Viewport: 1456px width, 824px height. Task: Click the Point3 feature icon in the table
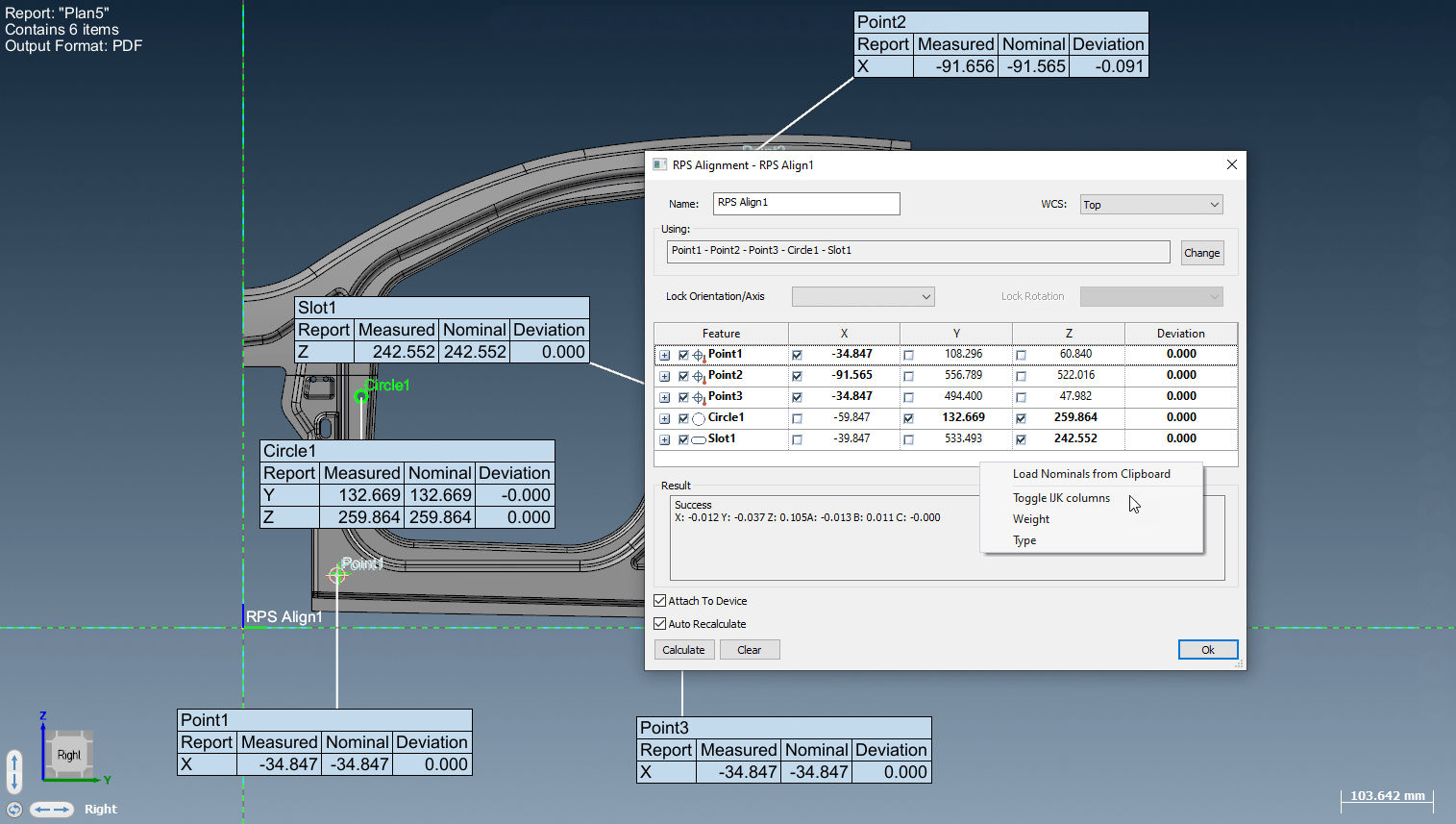(699, 397)
